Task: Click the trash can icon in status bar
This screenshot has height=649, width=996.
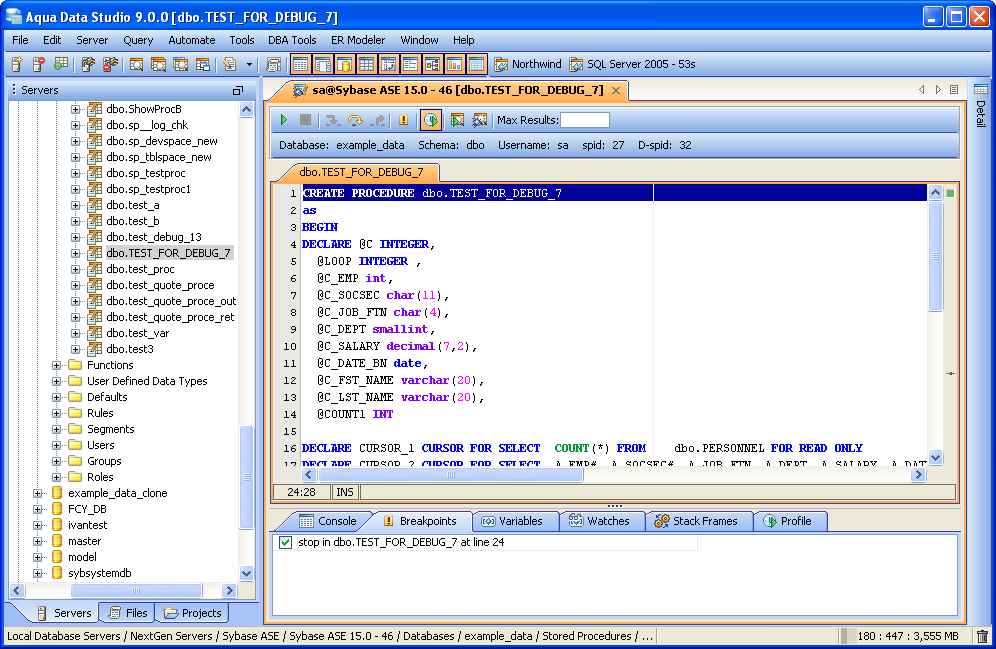Action: 982,636
